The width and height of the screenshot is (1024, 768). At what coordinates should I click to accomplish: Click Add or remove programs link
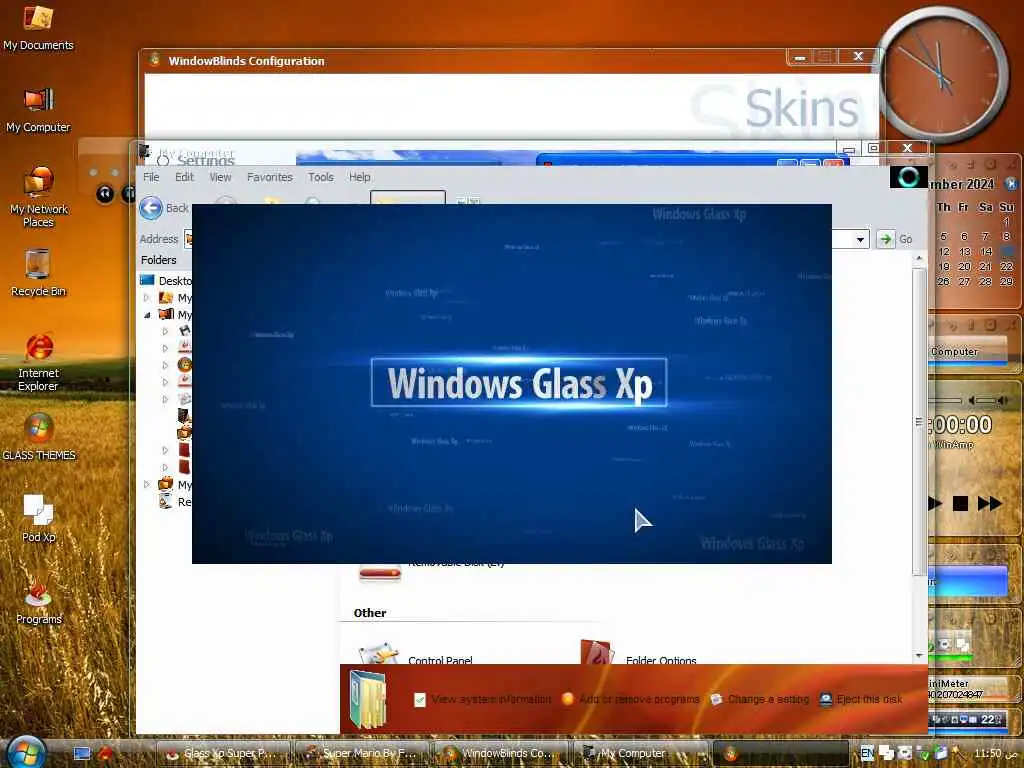(639, 699)
